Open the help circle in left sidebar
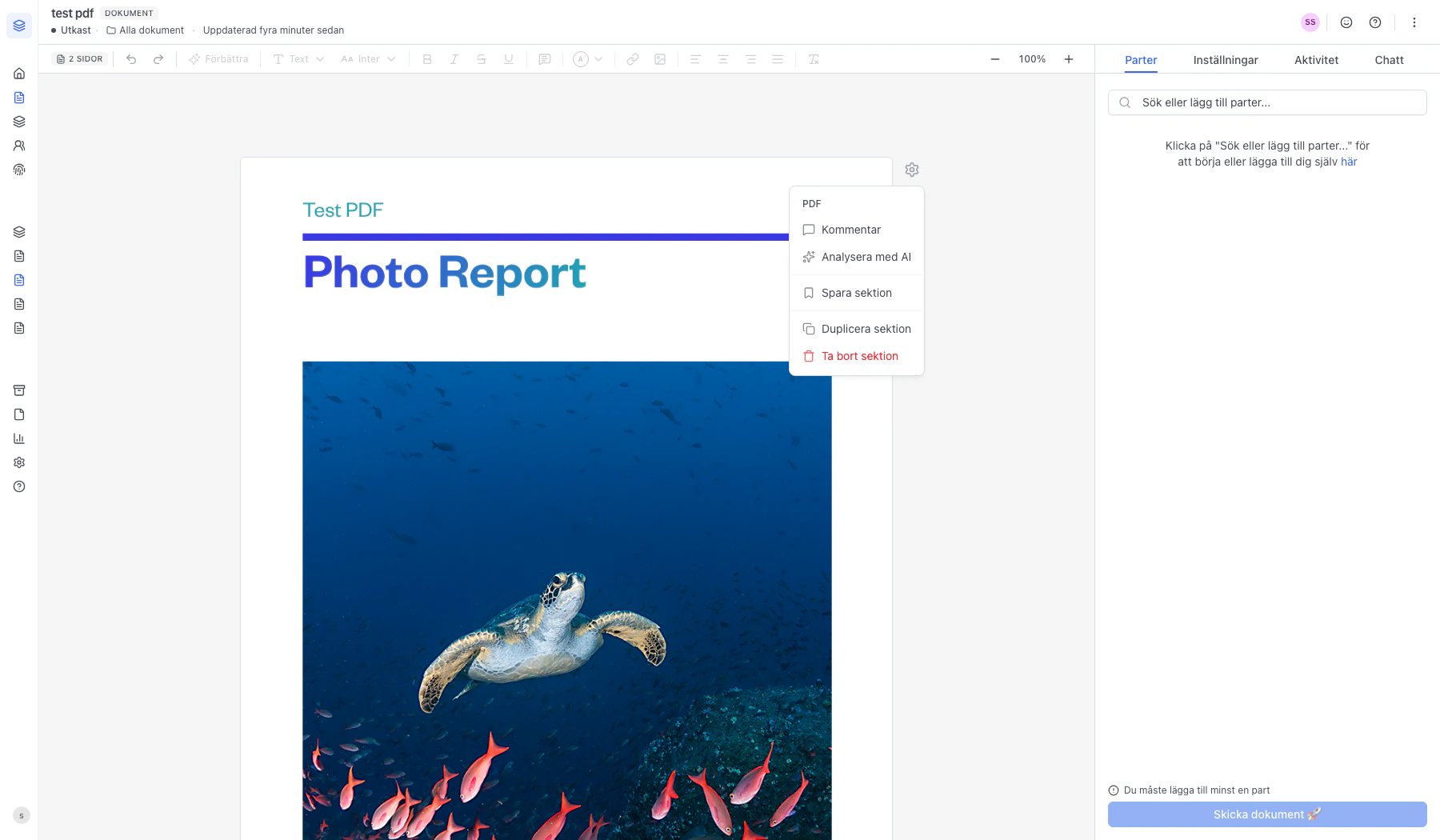The width and height of the screenshot is (1440, 840). click(19, 486)
